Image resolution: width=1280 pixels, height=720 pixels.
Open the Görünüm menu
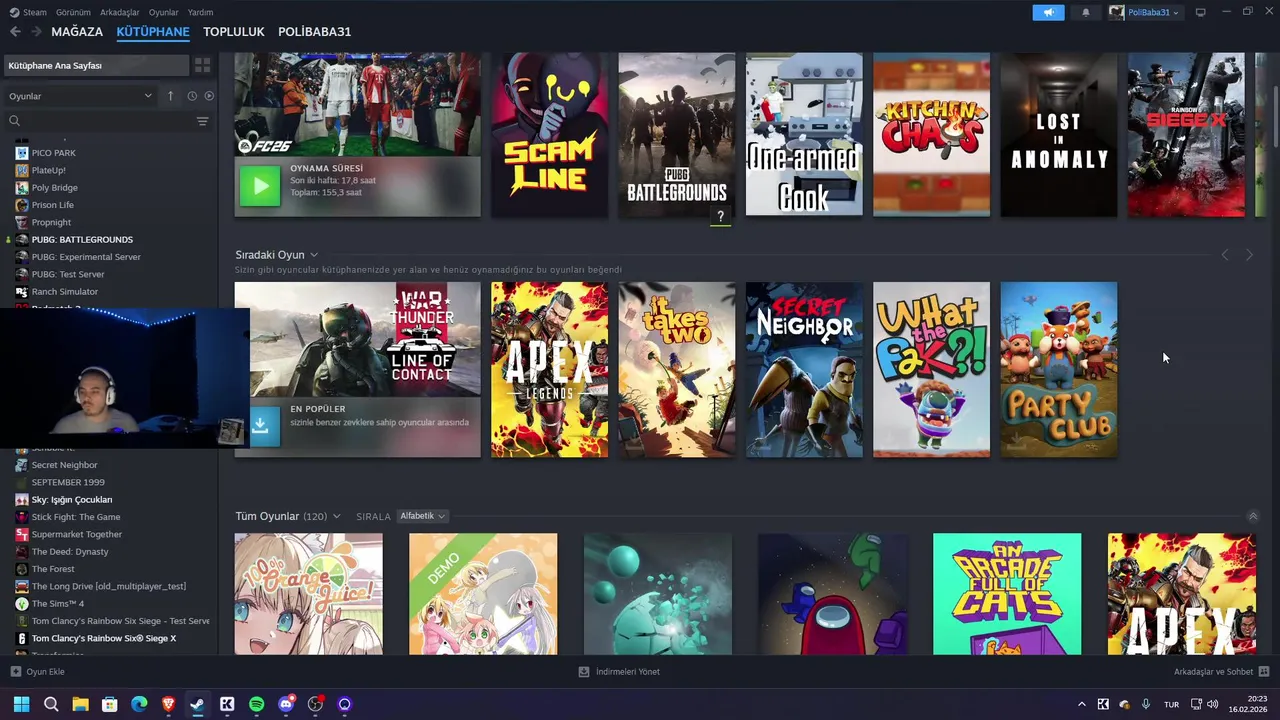coord(73,12)
